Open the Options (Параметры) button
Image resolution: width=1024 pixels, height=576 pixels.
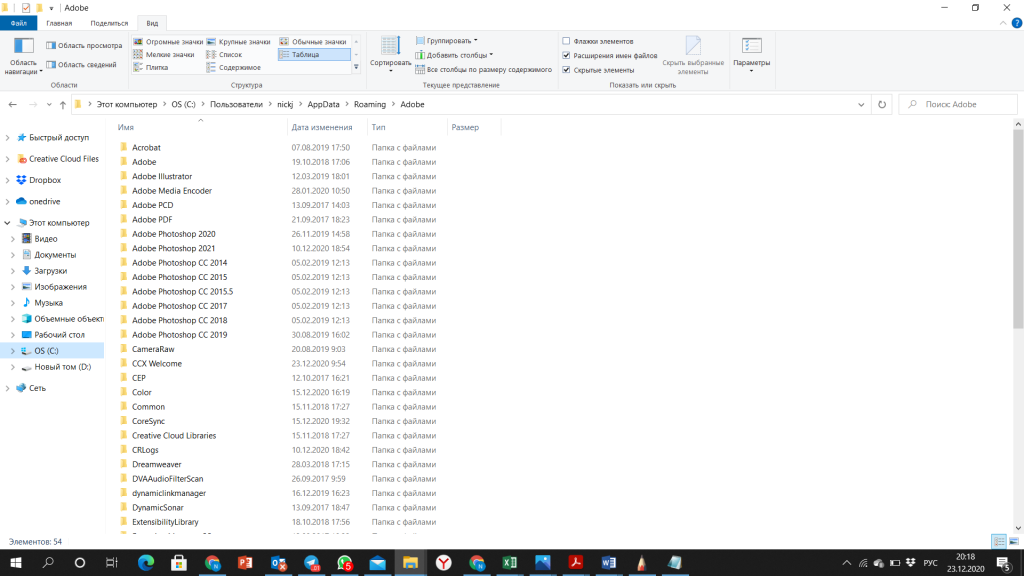752,55
